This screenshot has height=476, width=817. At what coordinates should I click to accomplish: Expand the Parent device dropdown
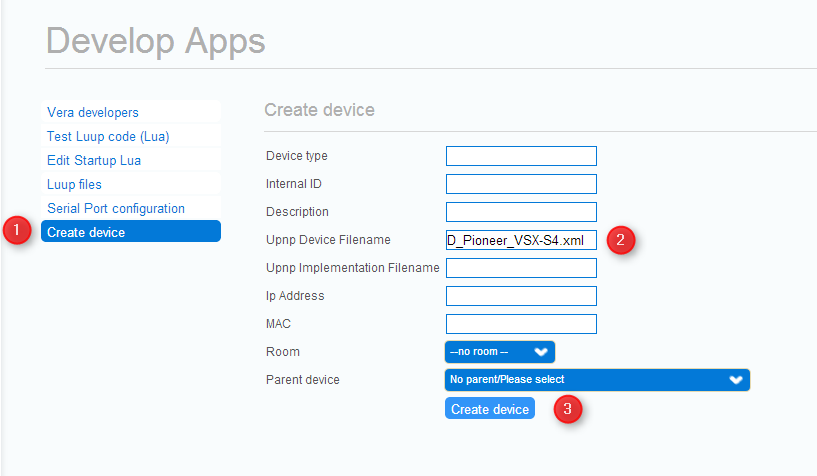(597, 380)
